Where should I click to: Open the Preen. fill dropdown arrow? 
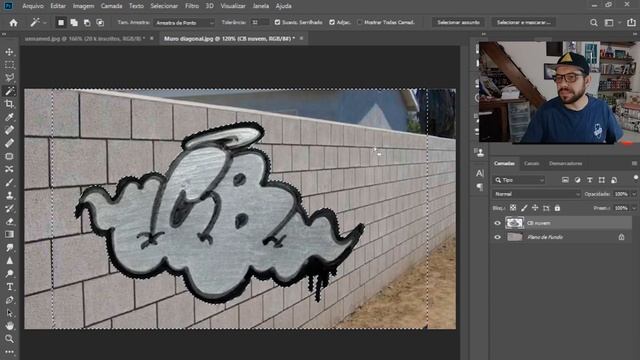pos(634,208)
